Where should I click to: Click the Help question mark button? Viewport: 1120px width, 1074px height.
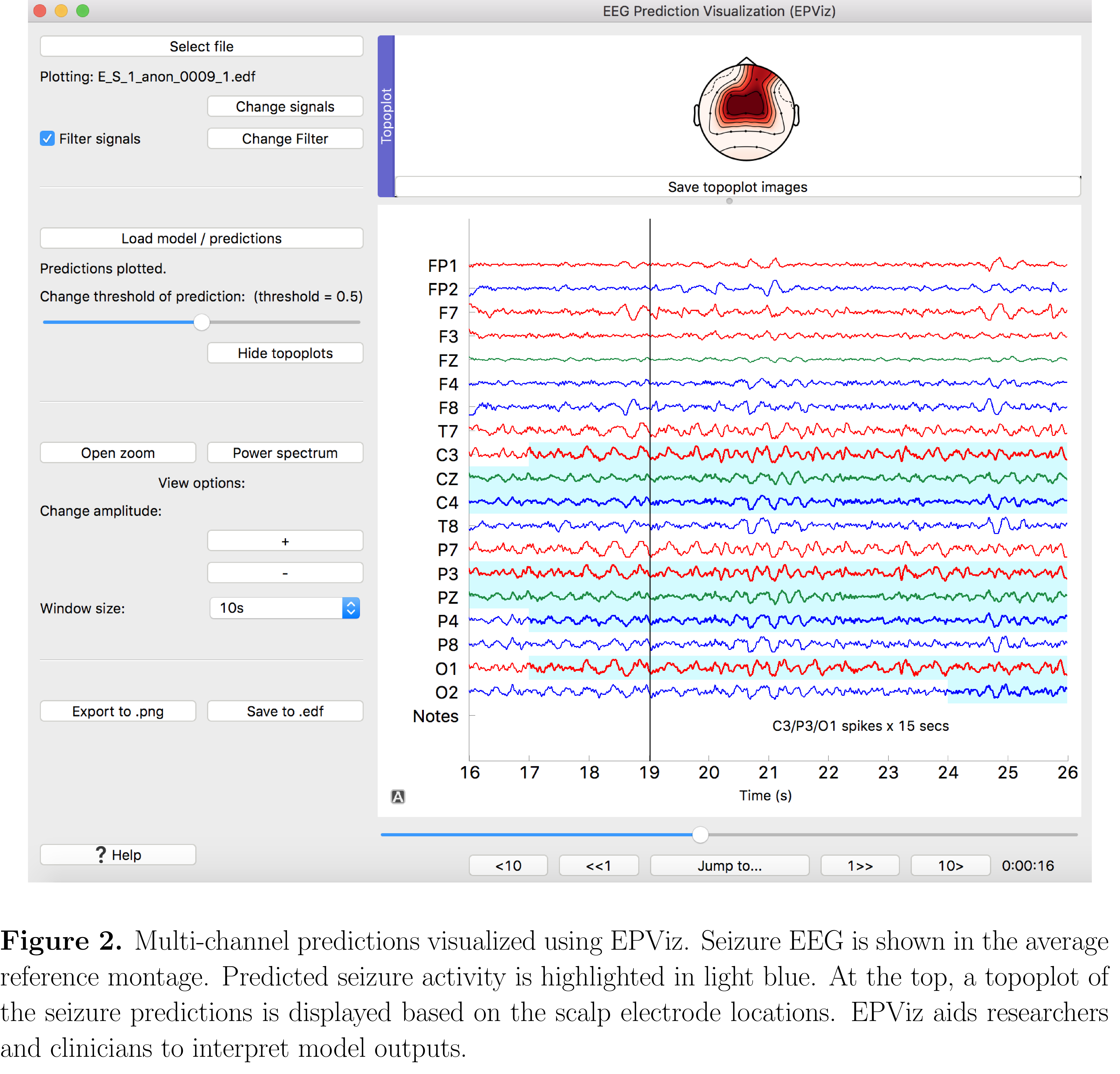pyautogui.click(x=118, y=855)
